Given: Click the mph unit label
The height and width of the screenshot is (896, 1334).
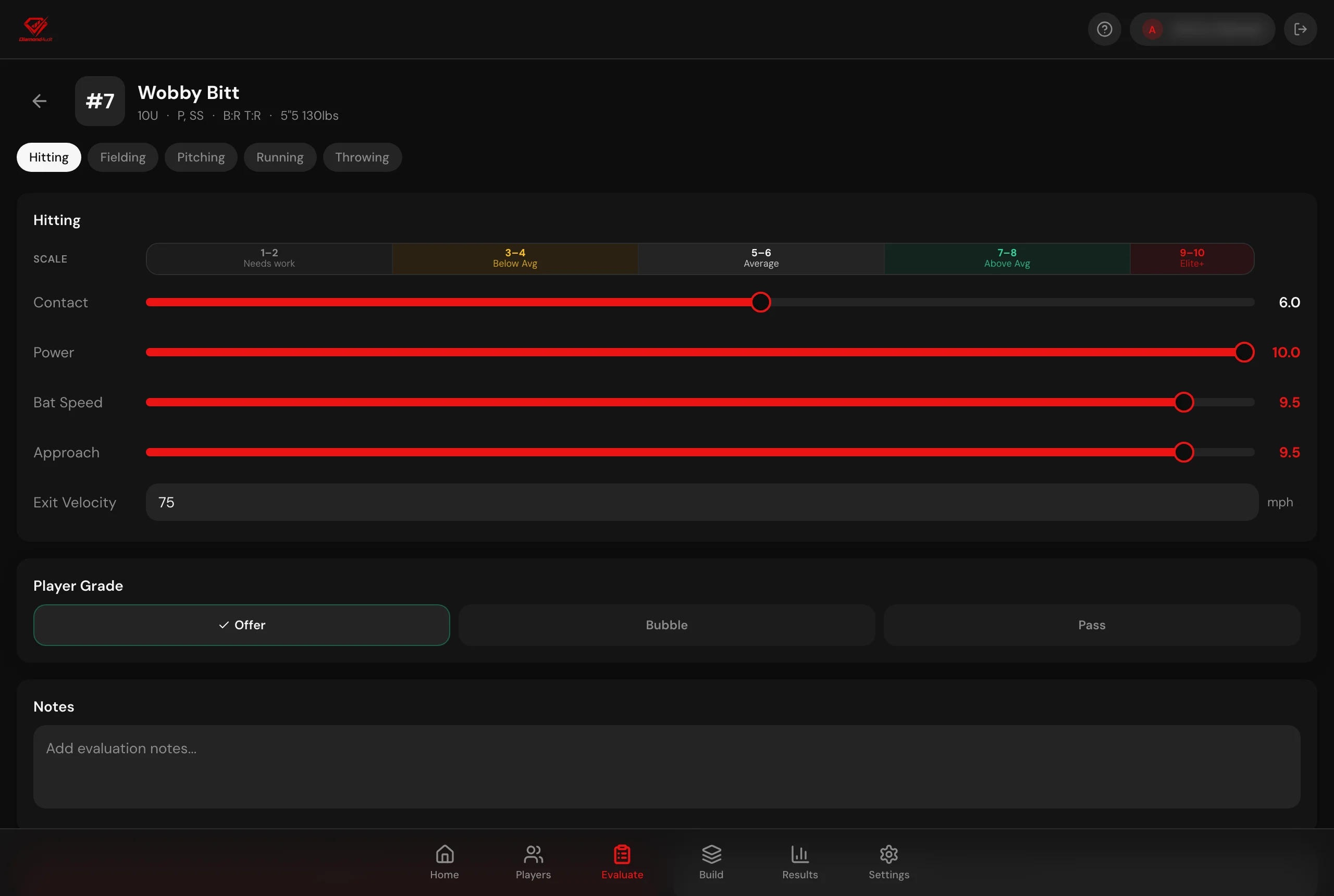Looking at the screenshot, I should pyautogui.click(x=1280, y=502).
